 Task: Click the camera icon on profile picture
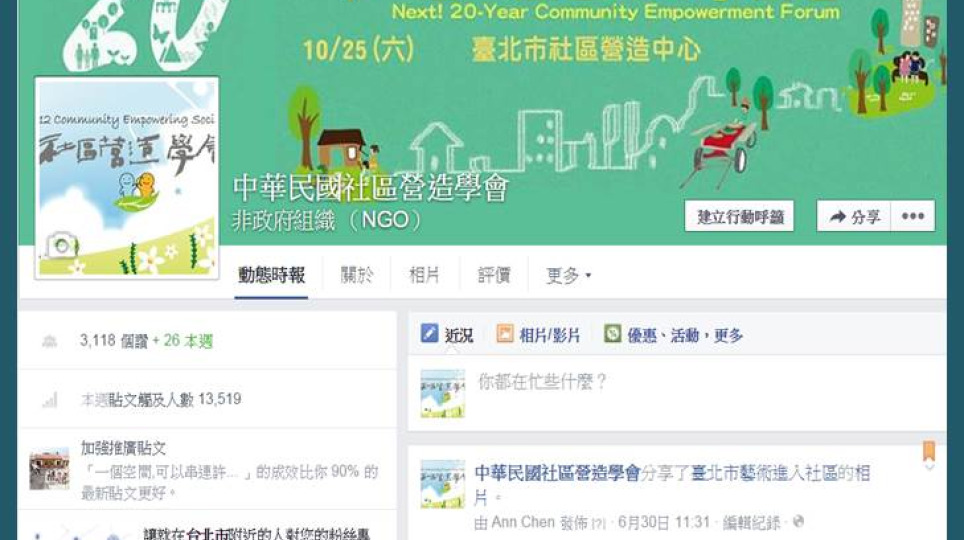[x=61, y=245]
